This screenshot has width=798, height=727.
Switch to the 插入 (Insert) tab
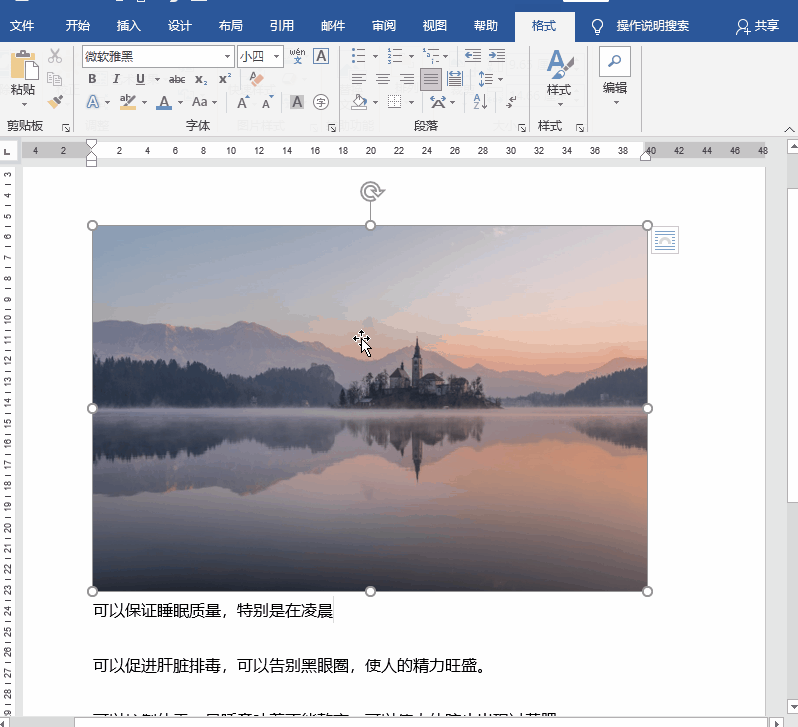point(128,26)
